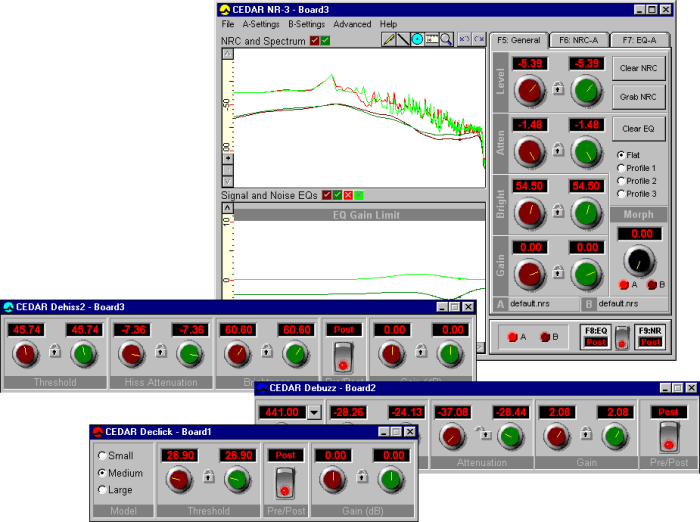Toggle red X box in Signal and Noise EQs

348,195
